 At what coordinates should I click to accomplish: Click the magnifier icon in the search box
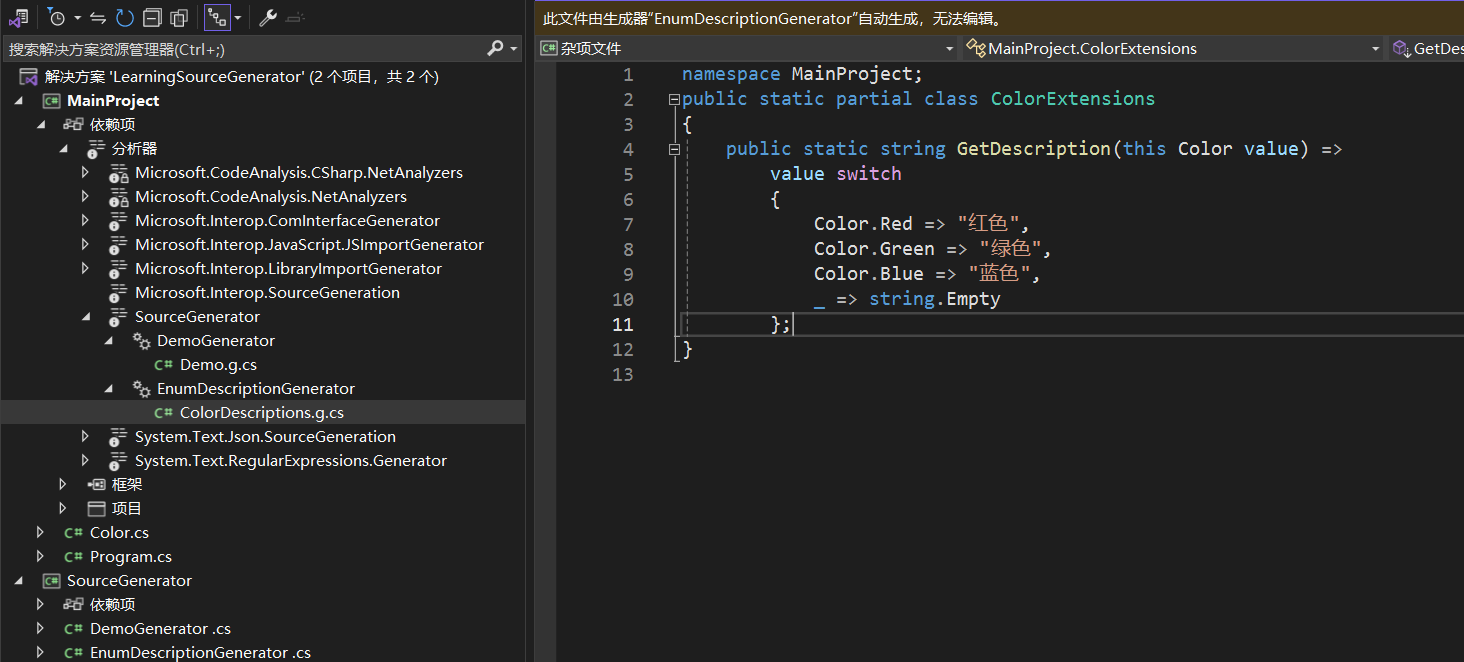coord(497,49)
